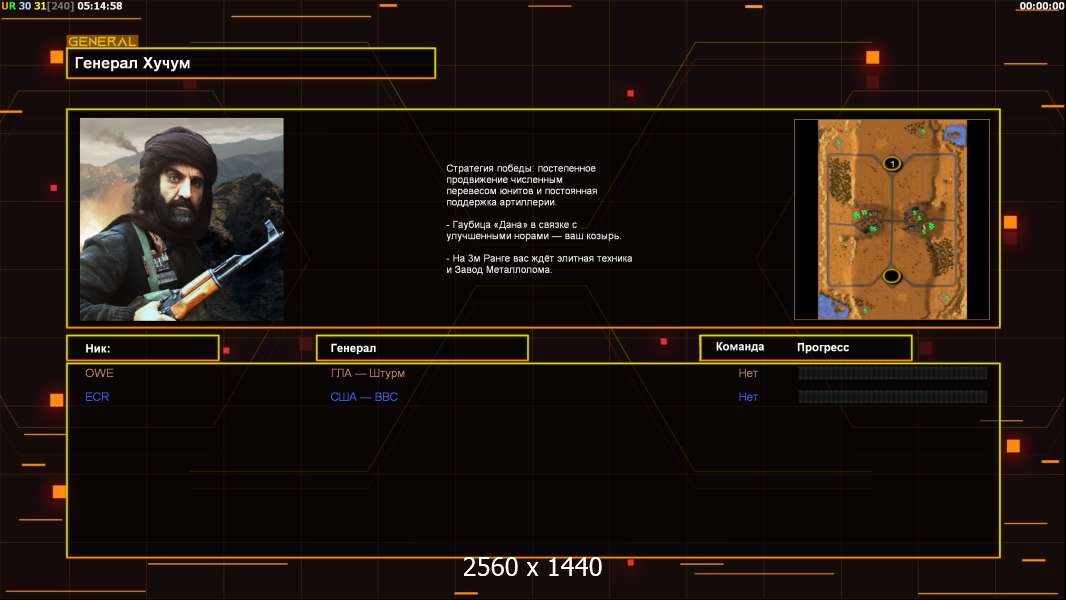Click the Прогресс column header

pyautogui.click(x=823, y=347)
